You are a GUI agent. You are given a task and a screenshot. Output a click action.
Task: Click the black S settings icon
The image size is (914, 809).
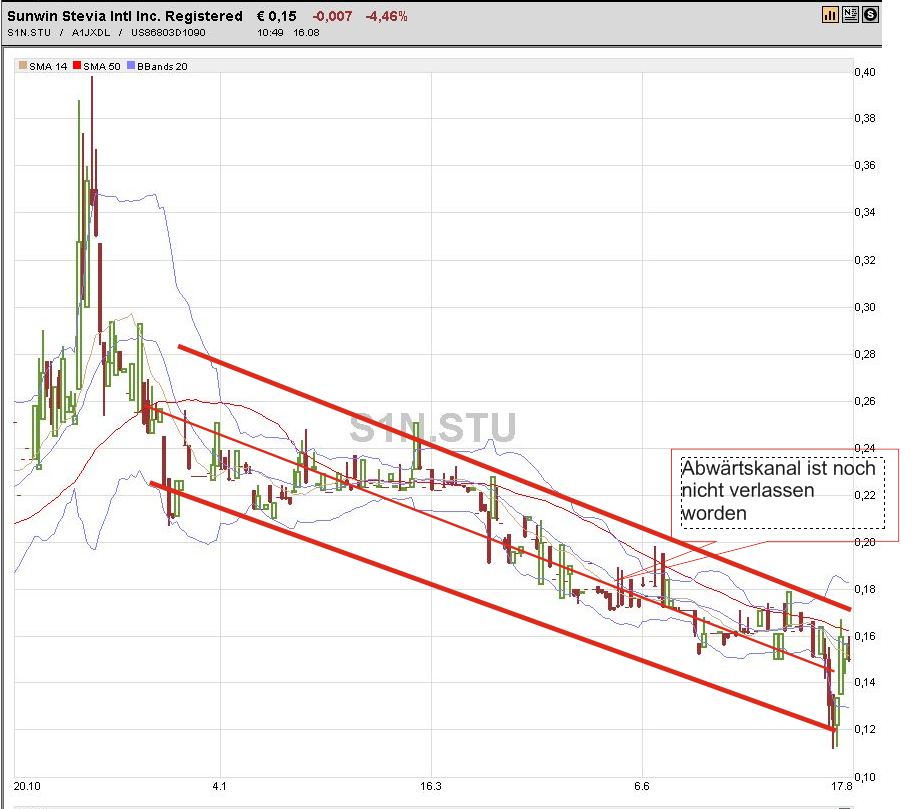[870, 14]
